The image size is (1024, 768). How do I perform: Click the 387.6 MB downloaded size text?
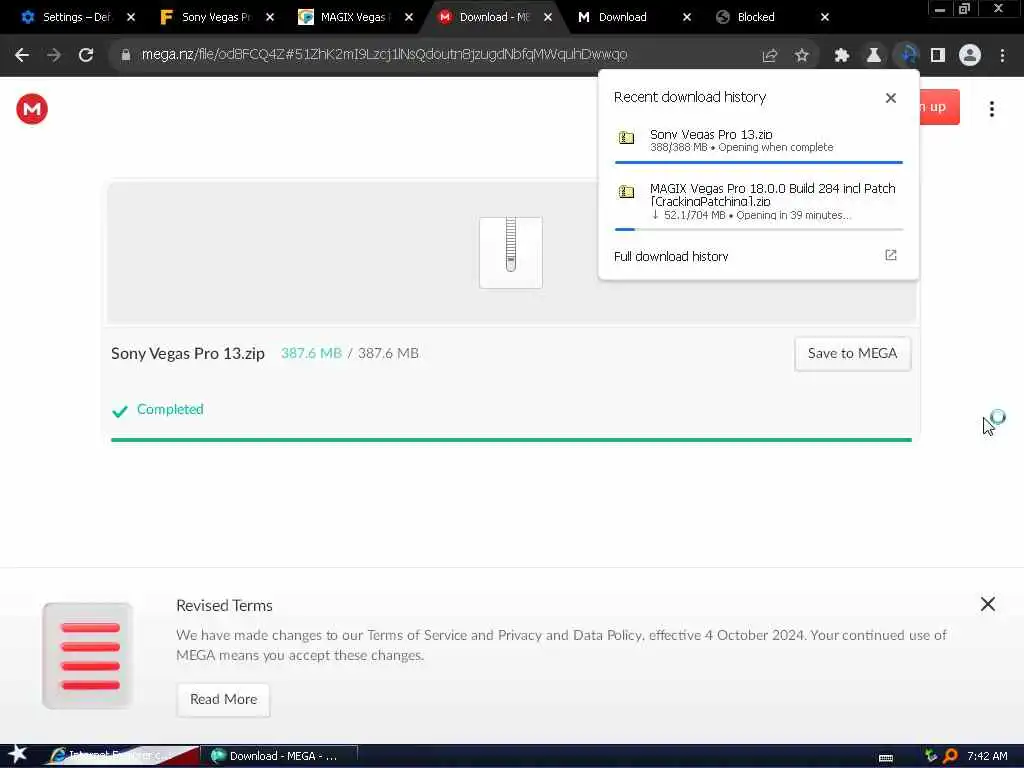pyautogui.click(x=311, y=353)
